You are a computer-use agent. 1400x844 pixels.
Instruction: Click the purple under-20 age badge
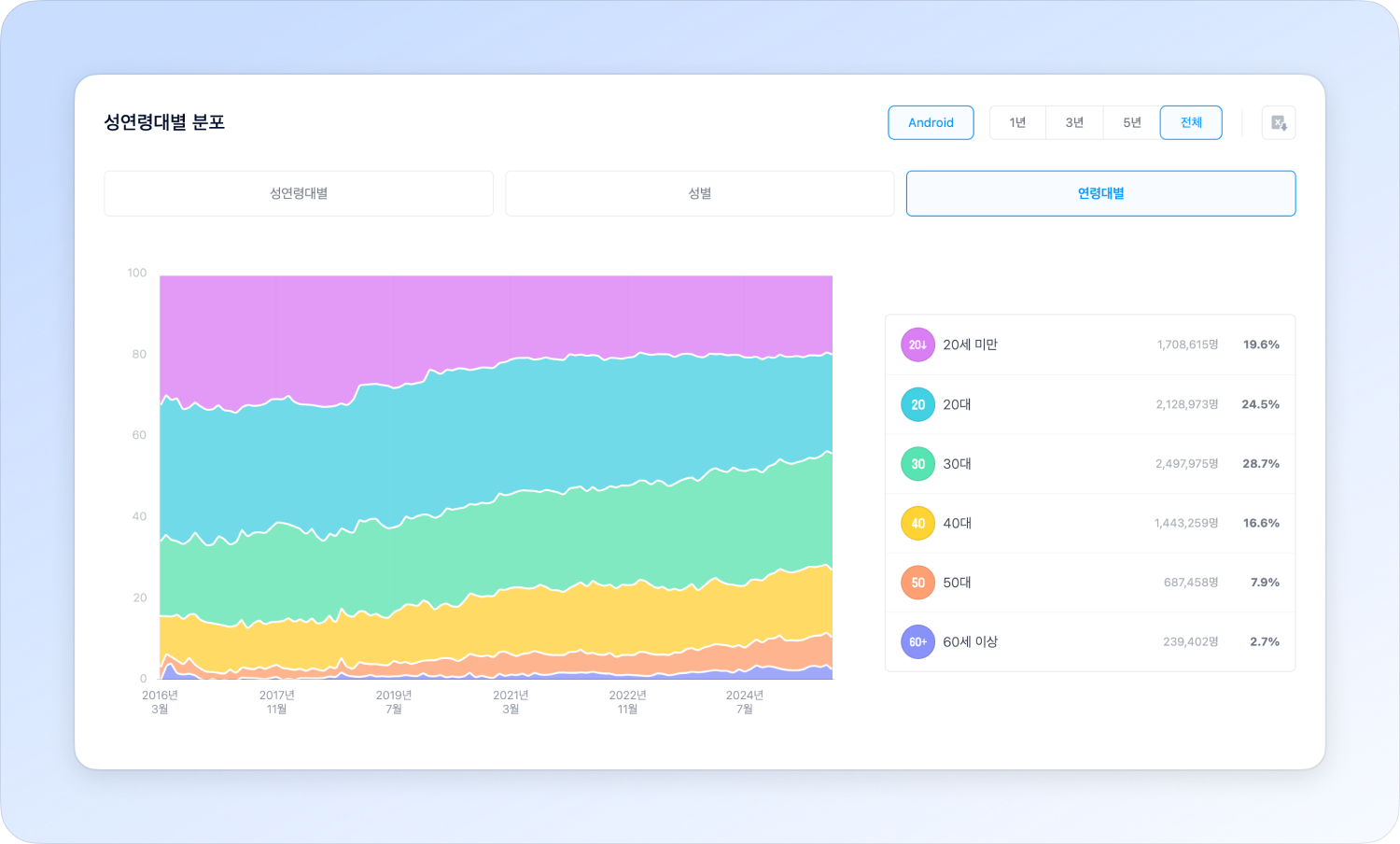tap(917, 345)
